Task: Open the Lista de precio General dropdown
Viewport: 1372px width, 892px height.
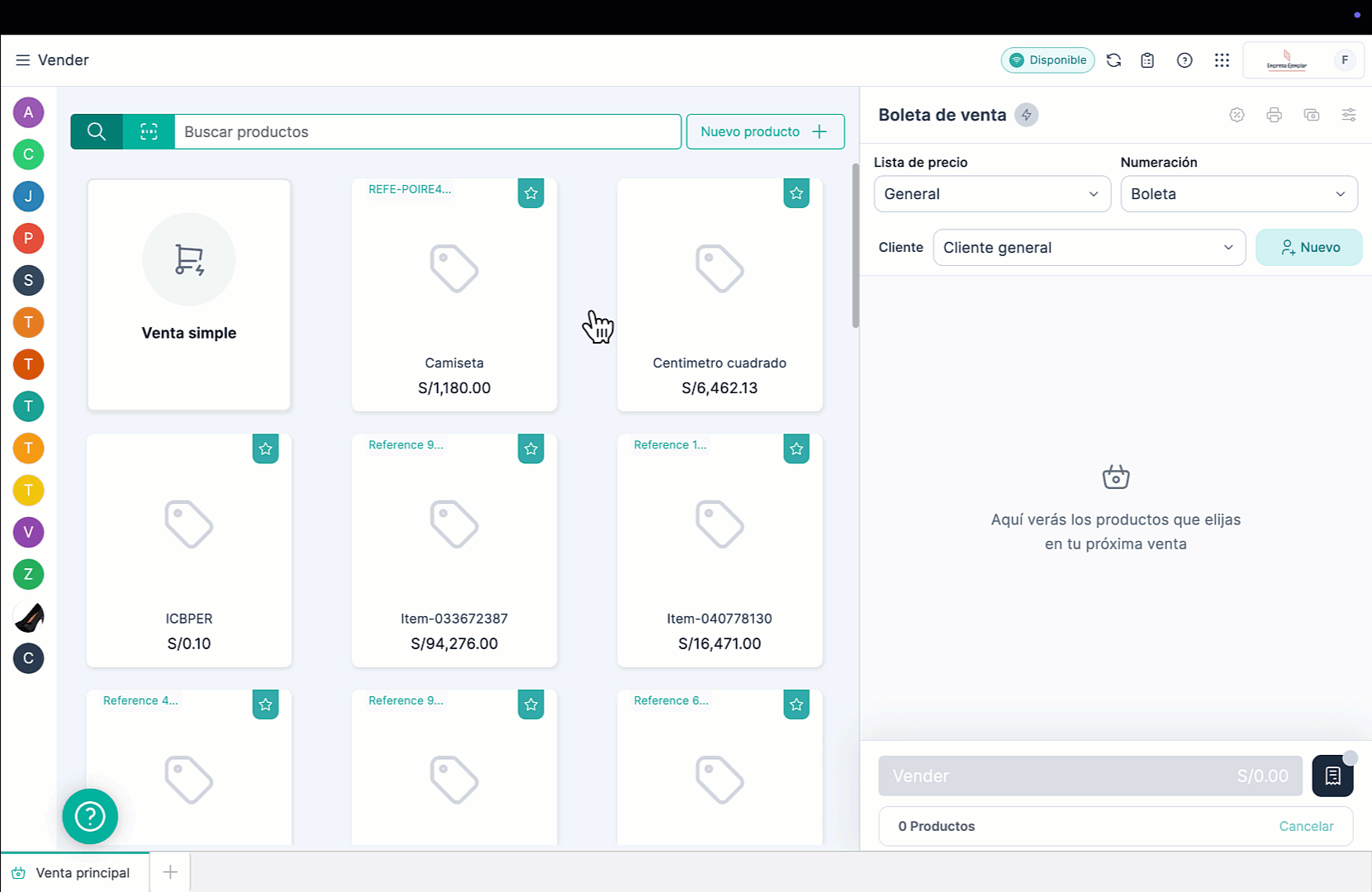Action: [x=991, y=194]
